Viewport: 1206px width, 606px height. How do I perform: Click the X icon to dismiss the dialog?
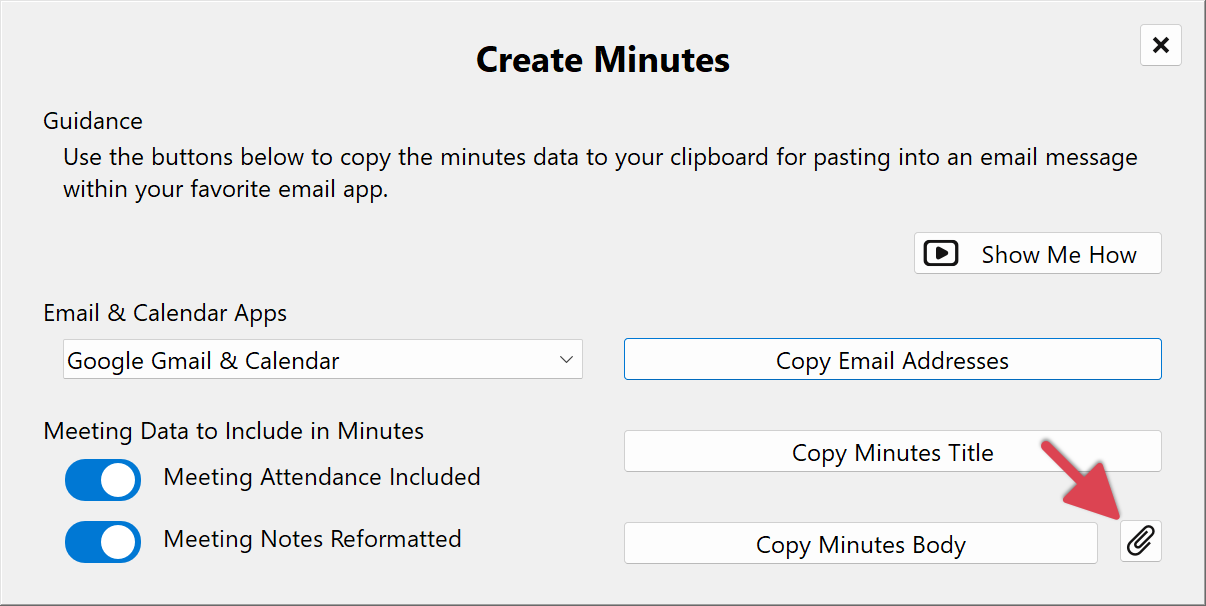(x=1160, y=45)
